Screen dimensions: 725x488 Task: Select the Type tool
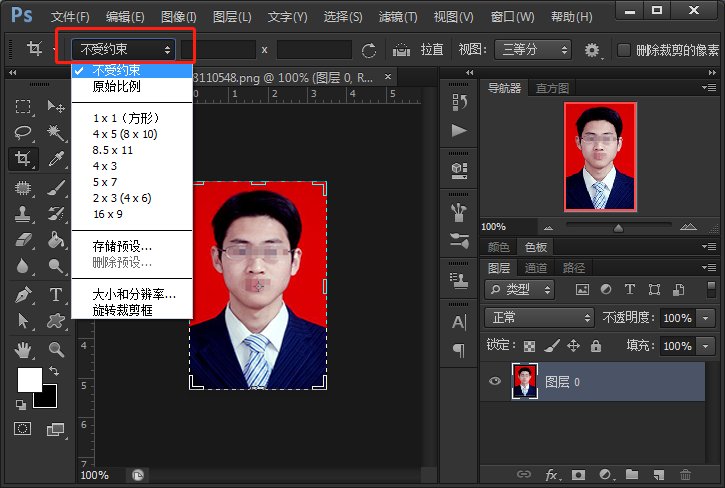tap(56, 295)
